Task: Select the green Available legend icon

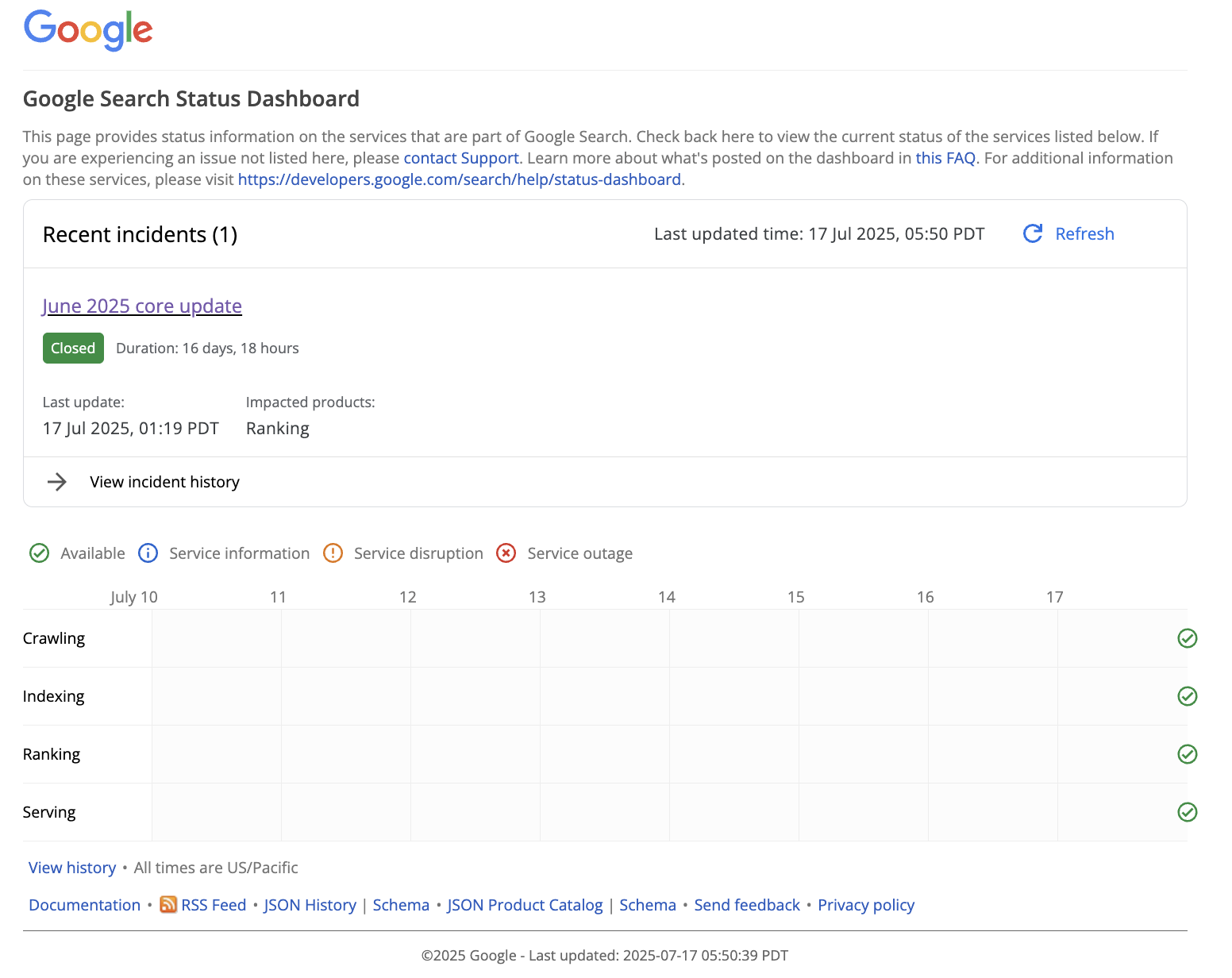Action: [39, 553]
